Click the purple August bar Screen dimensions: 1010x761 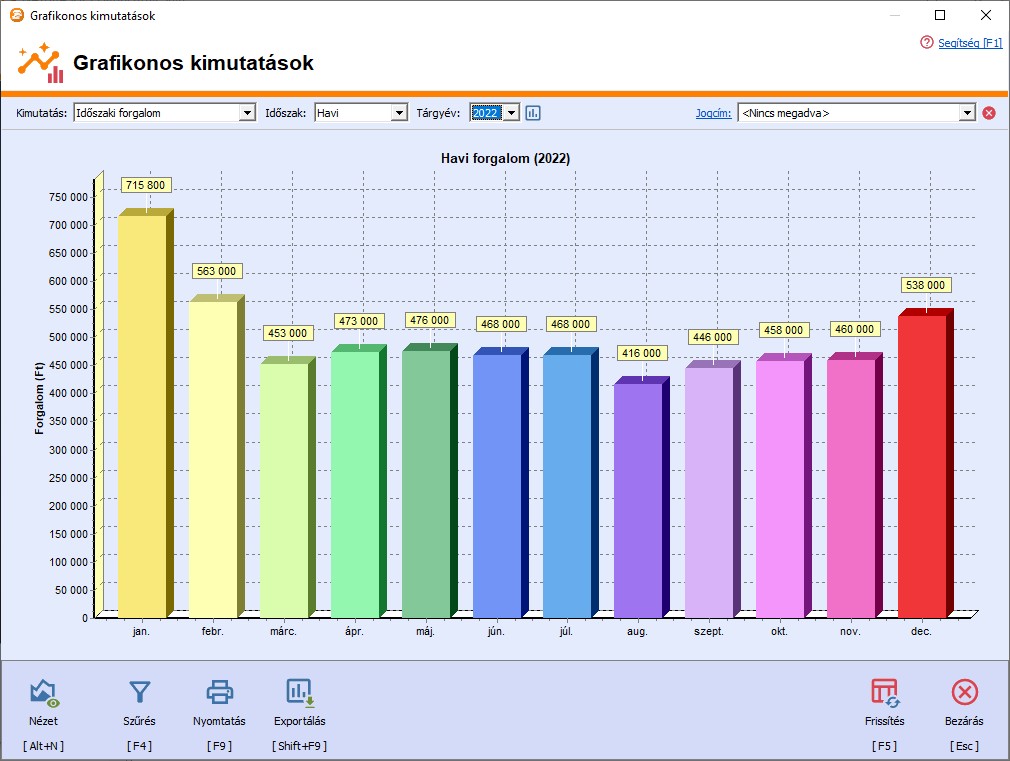[638, 500]
